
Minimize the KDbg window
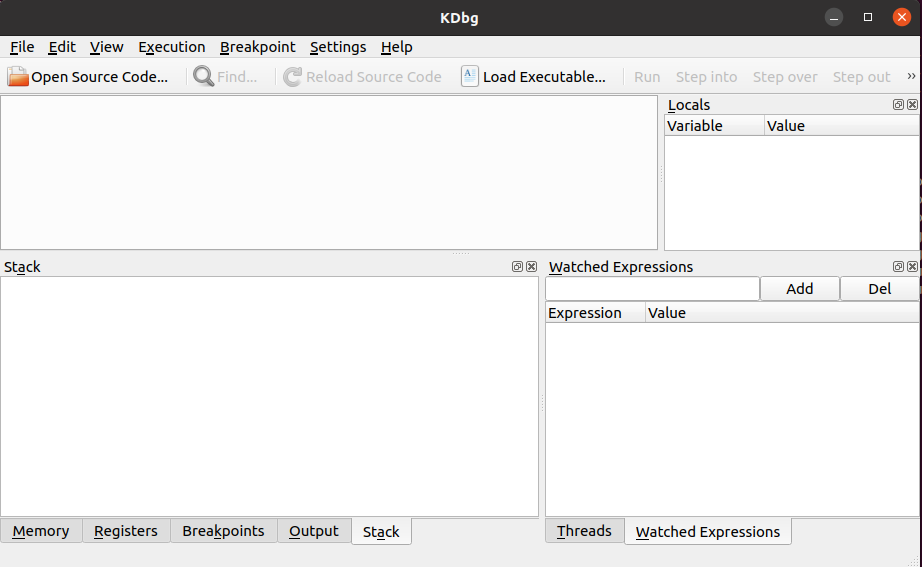[x=834, y=17]
